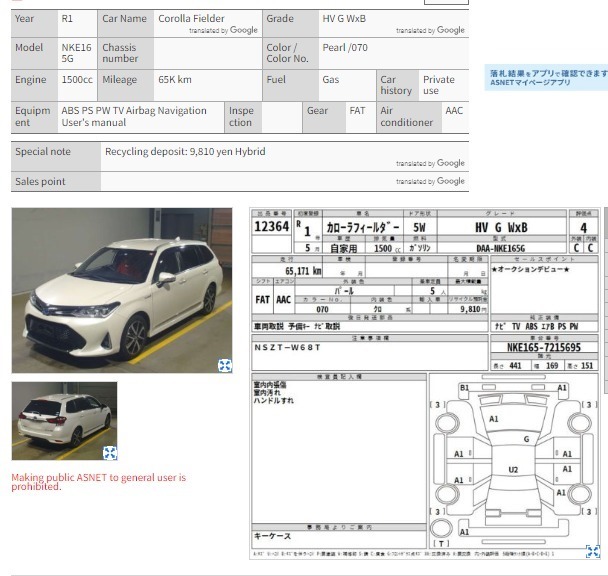Expand the auction sheet using its corner icon
This screenshot has height=576, width=608.
click(593, 551)
